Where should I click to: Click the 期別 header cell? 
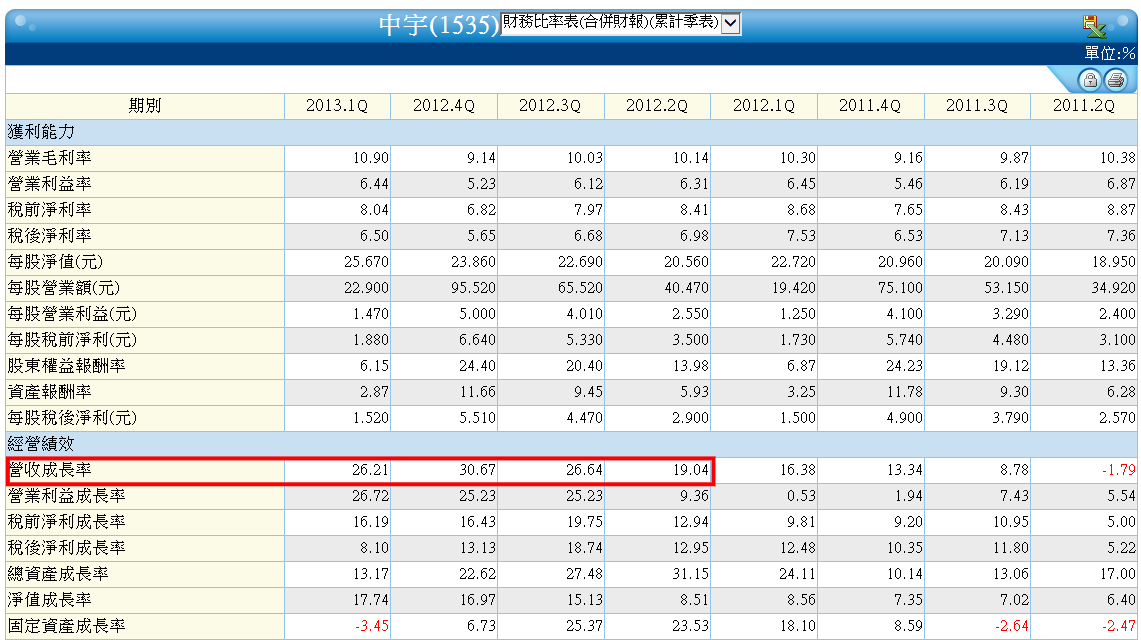click(x=145, y=106)
